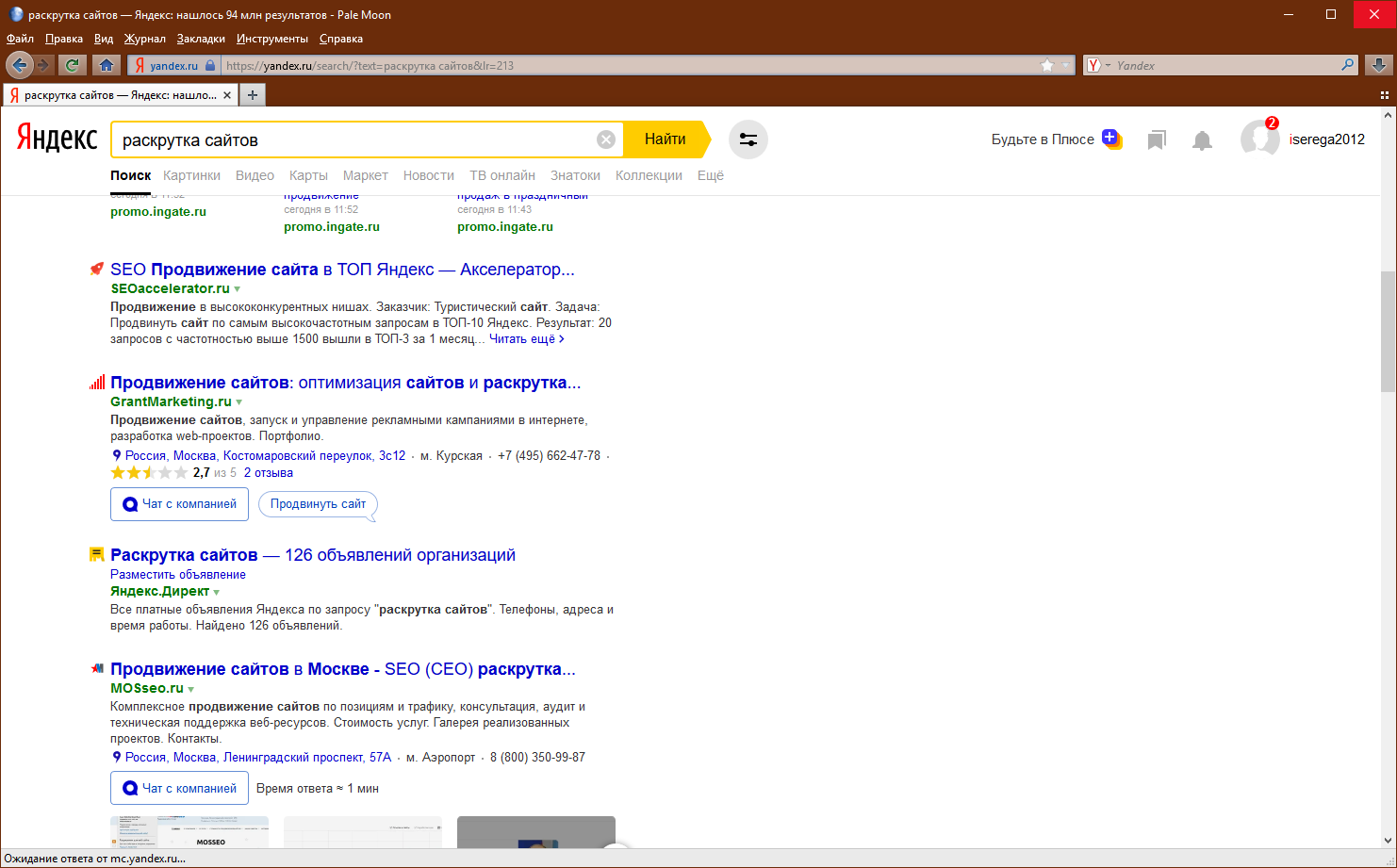The width and height of the screenshot is (1397, 868).
Task: Open Раскрутка сайтов 126 объявлений result
Action: pyautogui.click(x=313, y=555)
